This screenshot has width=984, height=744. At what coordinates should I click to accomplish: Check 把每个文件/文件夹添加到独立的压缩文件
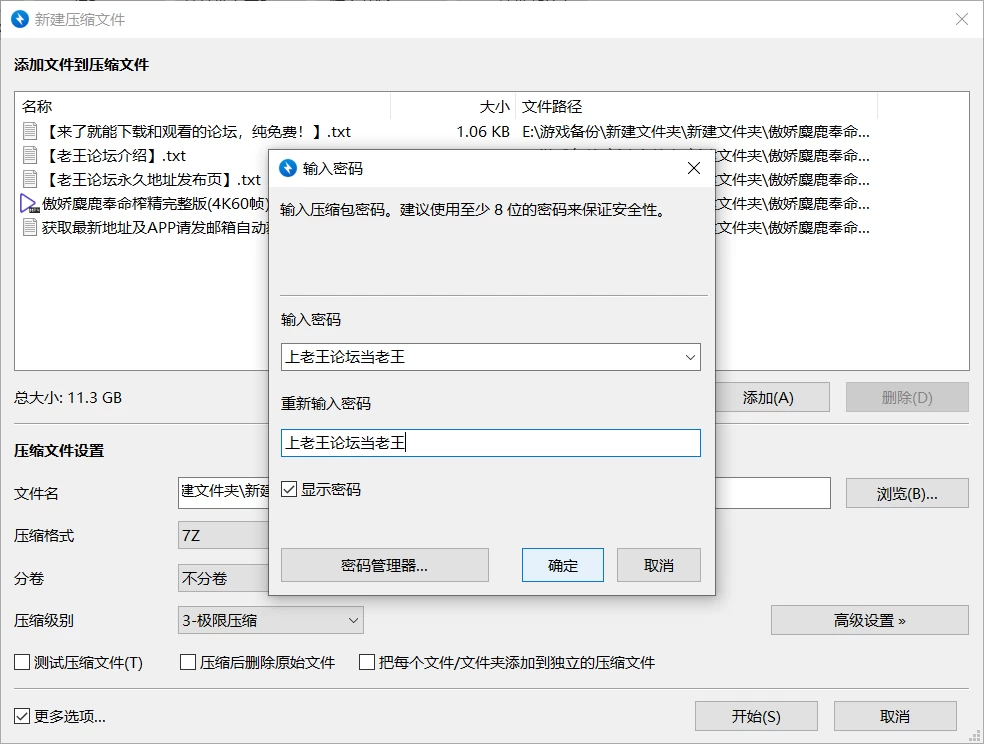tap(366, 662)
